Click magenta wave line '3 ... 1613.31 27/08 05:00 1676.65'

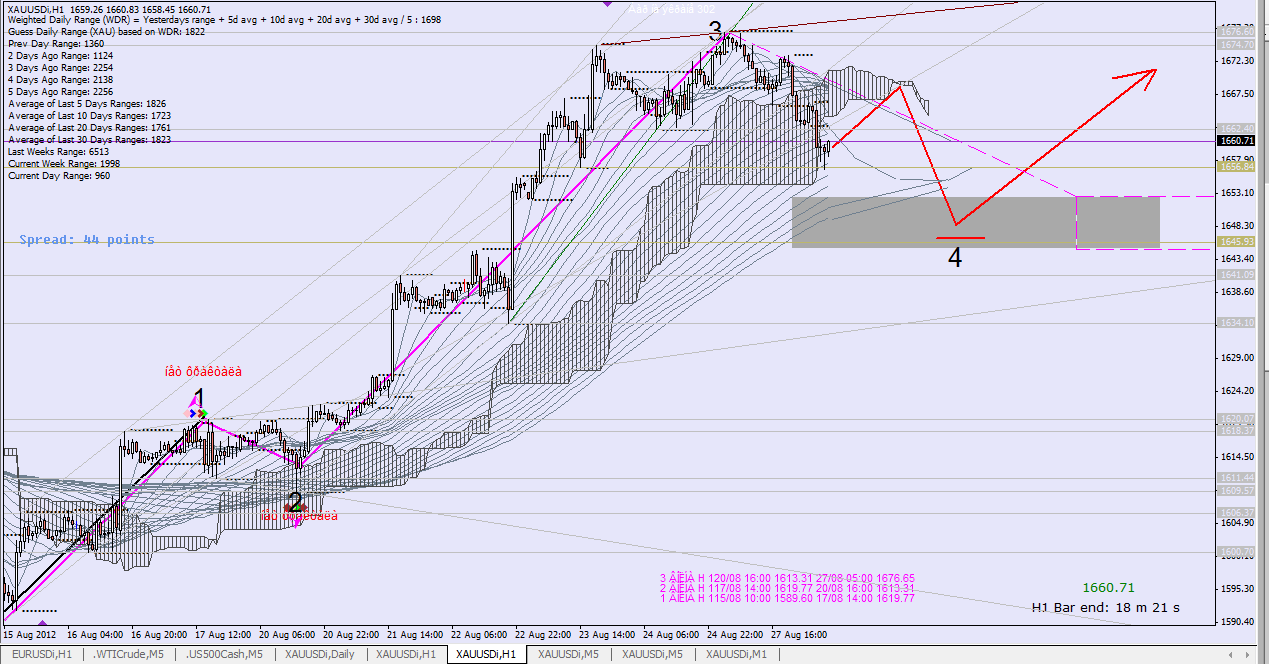tap(787, 578)
